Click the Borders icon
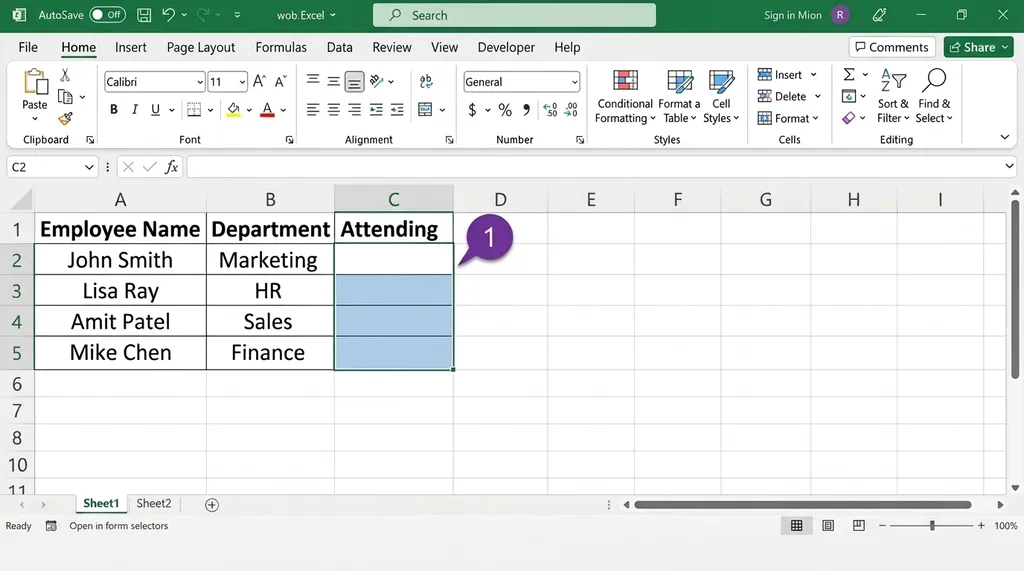The width and height of the screenshot is (1024, 571). 194,110
